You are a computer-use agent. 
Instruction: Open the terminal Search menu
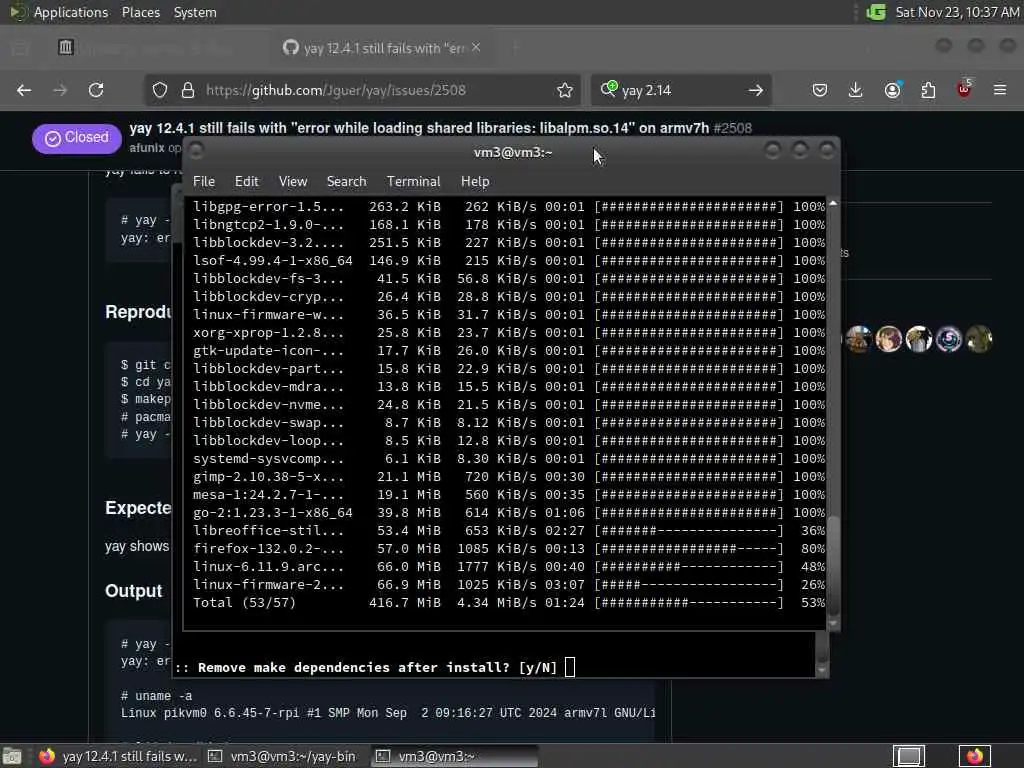[346, 182]
